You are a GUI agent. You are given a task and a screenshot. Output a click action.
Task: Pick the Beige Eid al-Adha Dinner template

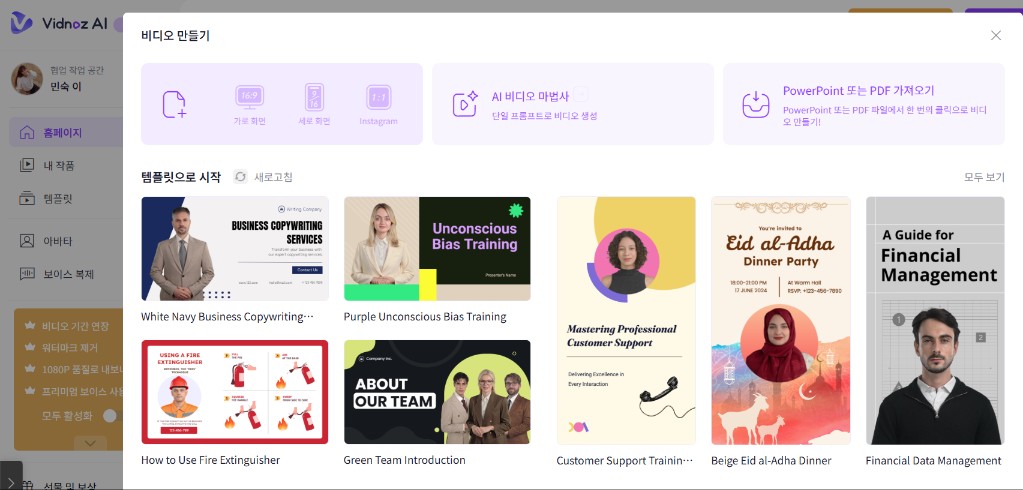(x=780, y=320)
